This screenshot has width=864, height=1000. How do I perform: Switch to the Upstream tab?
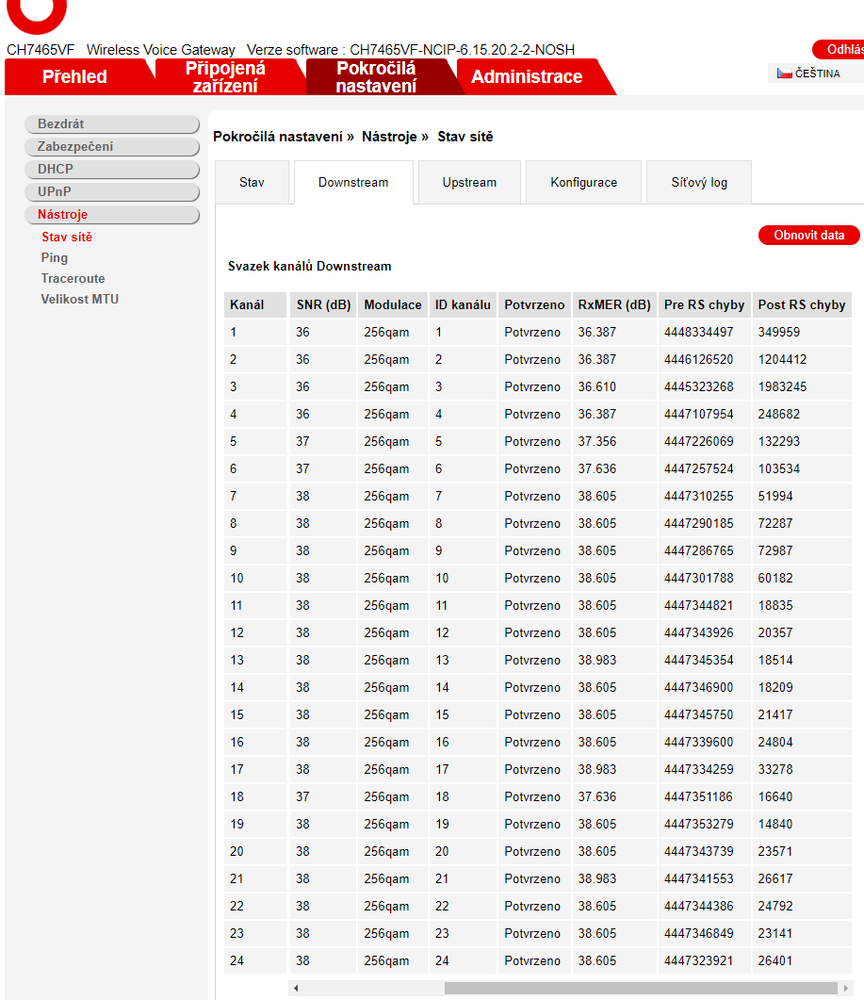[x=469, y=183]
